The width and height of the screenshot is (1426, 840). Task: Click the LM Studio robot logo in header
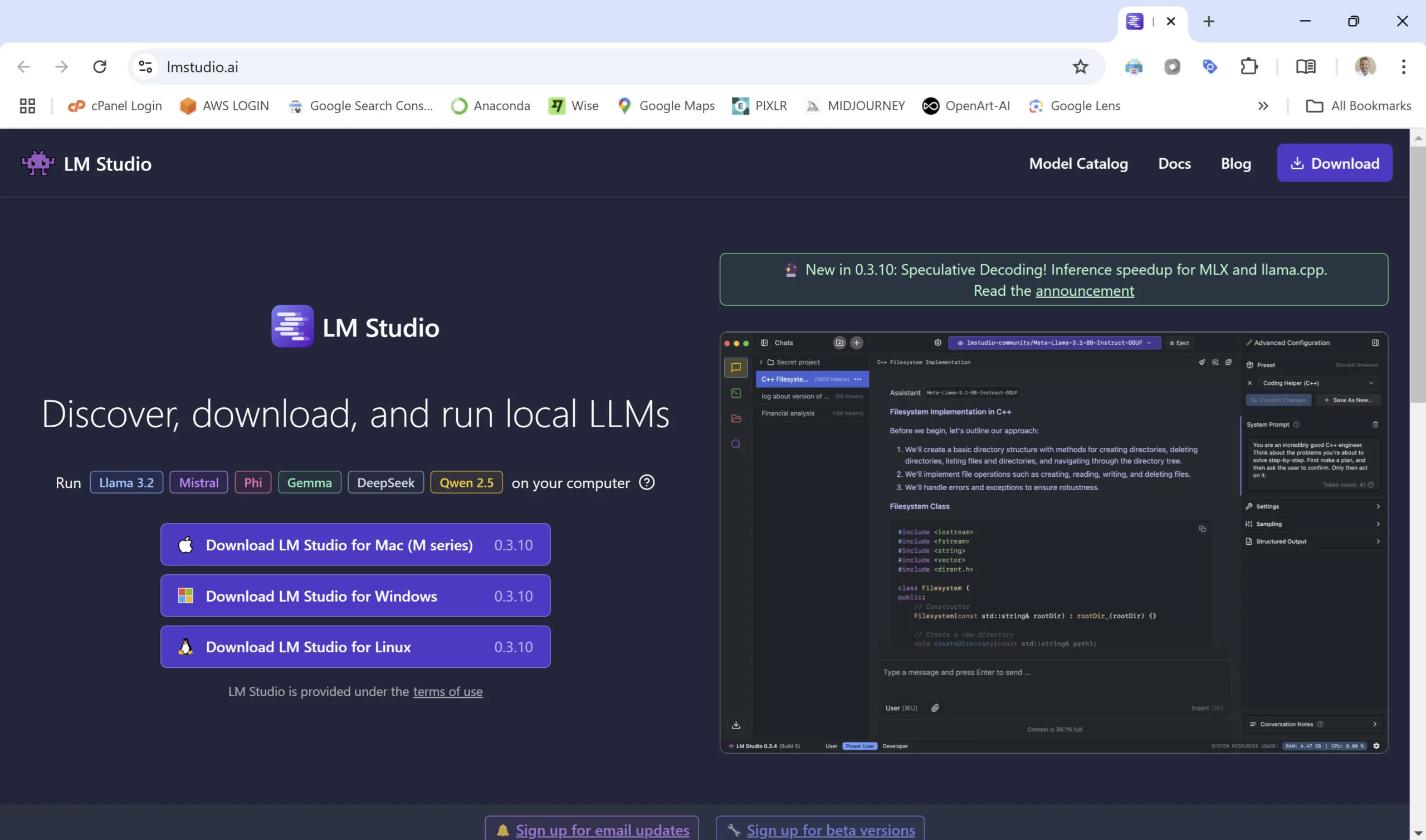point(38,163)
